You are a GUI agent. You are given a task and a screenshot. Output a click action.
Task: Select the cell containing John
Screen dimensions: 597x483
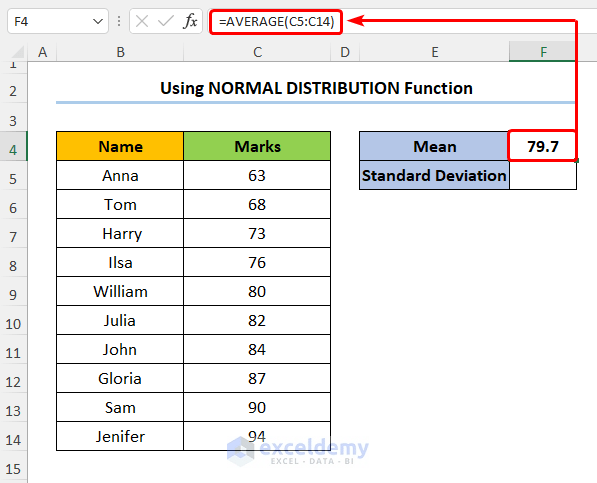click(x=120, y=349)
